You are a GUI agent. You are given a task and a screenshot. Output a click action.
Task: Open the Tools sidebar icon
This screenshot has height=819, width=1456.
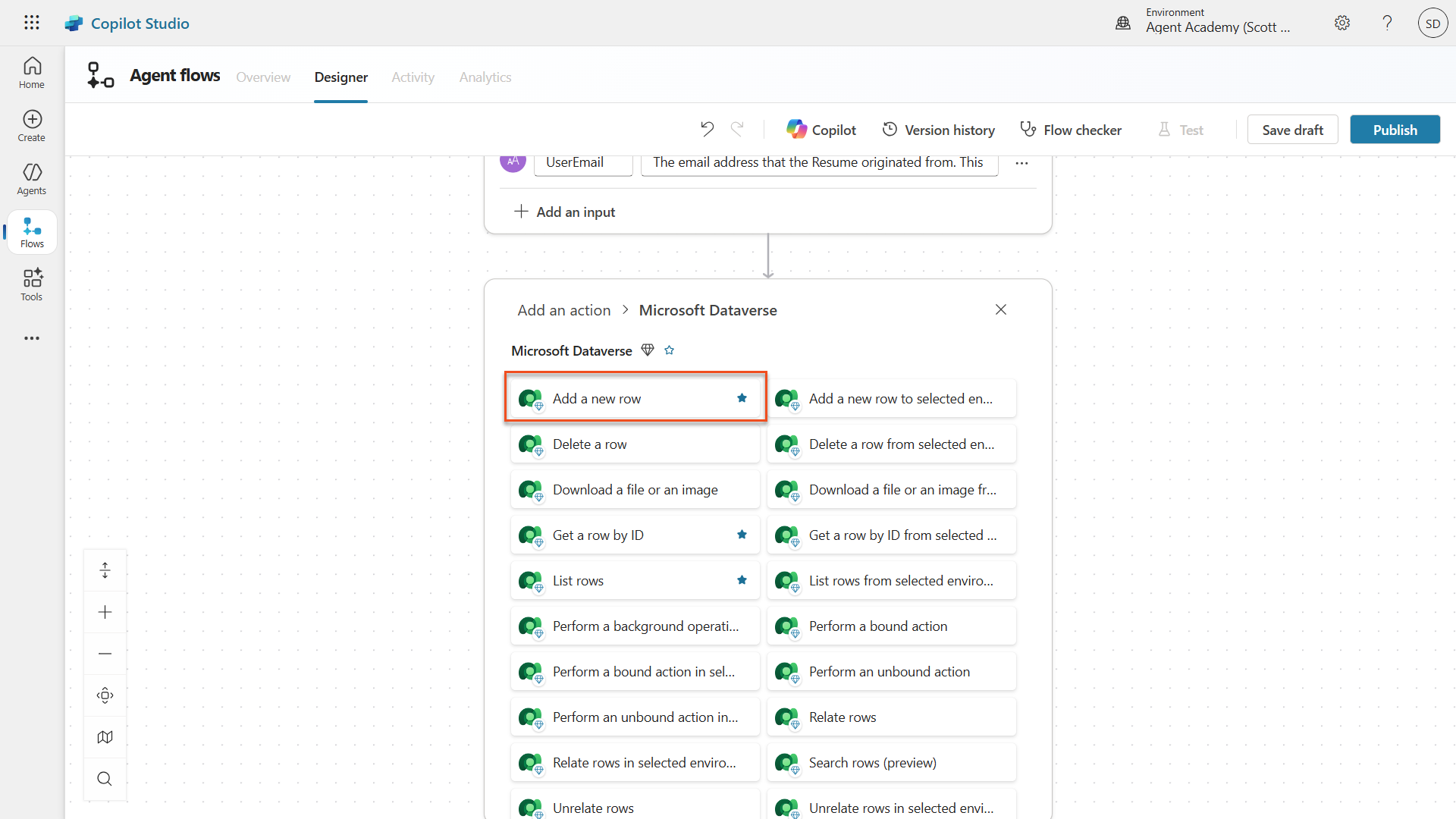[32, 285]
